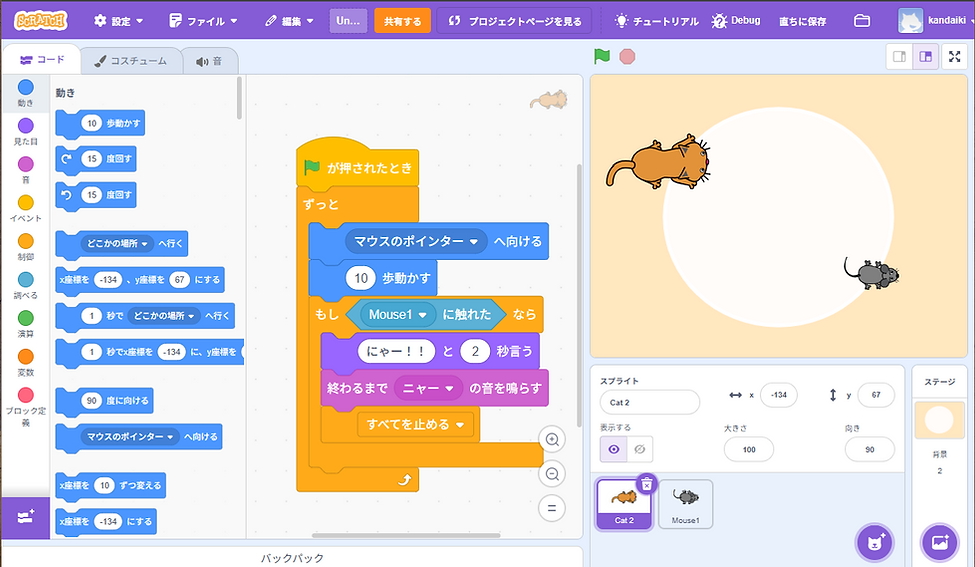Edit the sprite x position field
Viewport: 975px width, 567px height.
[779, 395]
